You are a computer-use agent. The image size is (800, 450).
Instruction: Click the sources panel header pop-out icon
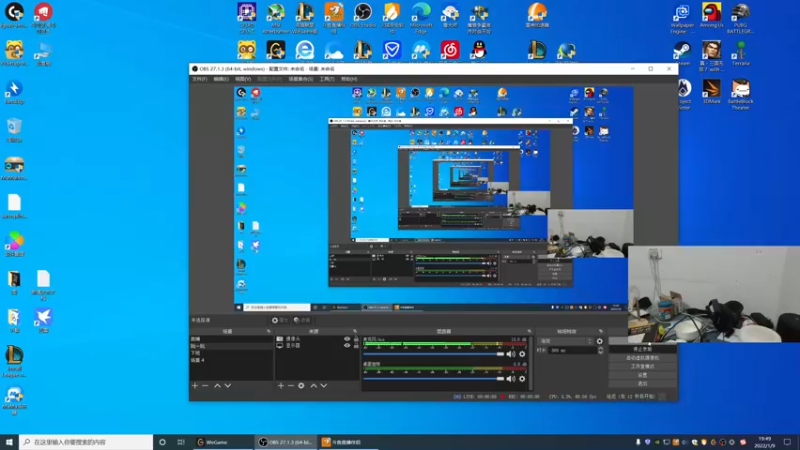coord(355,331)
